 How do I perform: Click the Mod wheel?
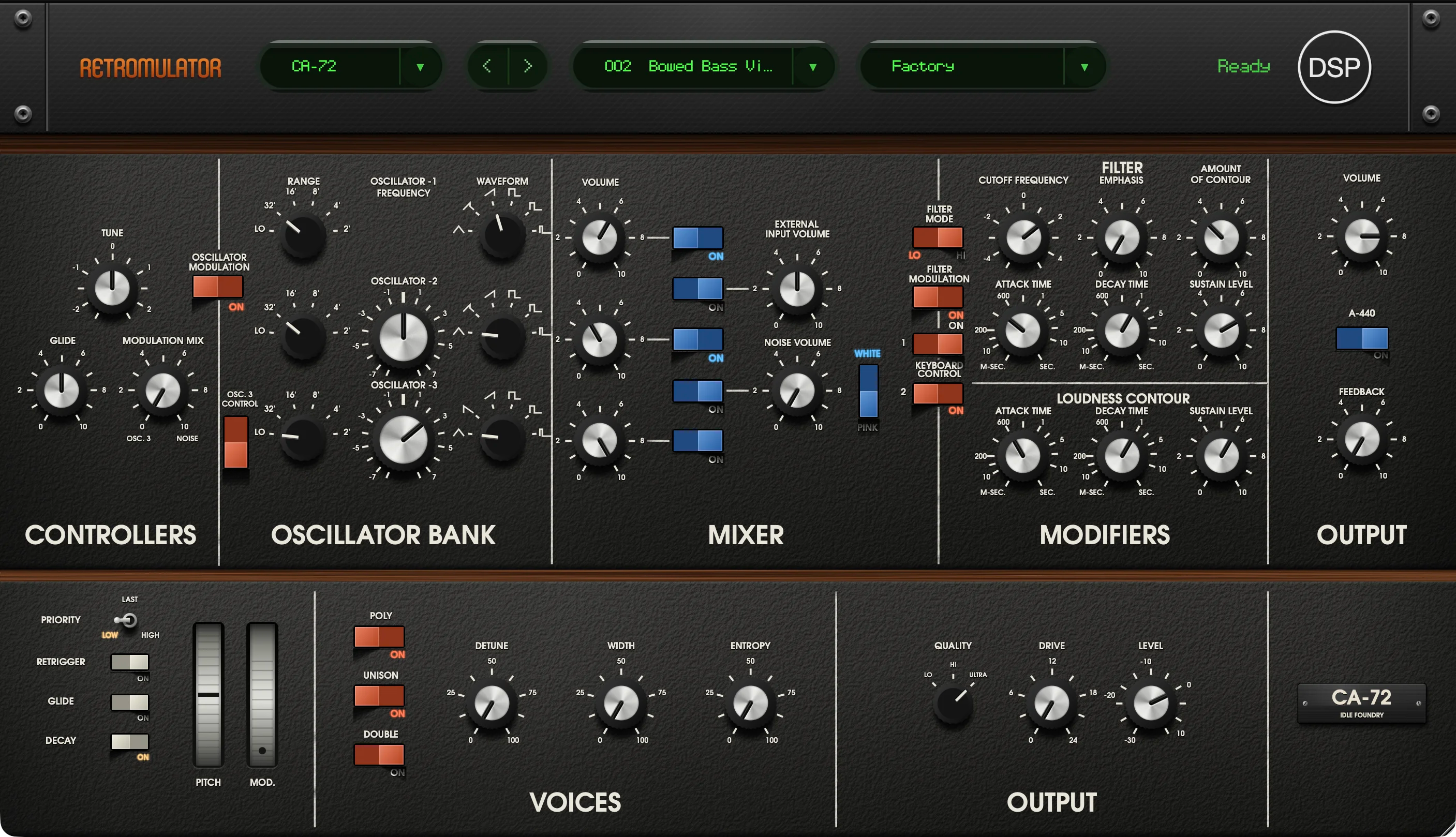[x=262, y=694]
